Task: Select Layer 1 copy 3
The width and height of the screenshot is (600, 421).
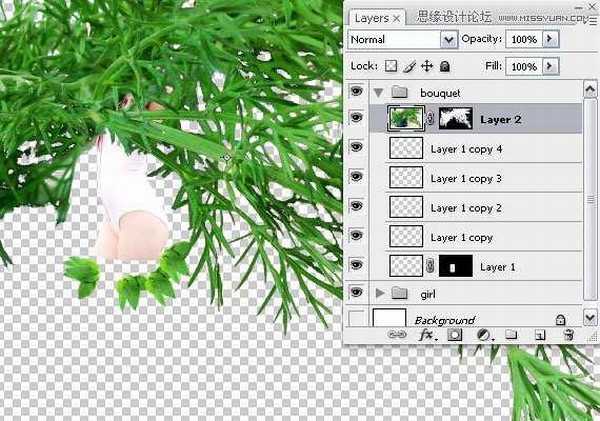Action: [465, 179]
